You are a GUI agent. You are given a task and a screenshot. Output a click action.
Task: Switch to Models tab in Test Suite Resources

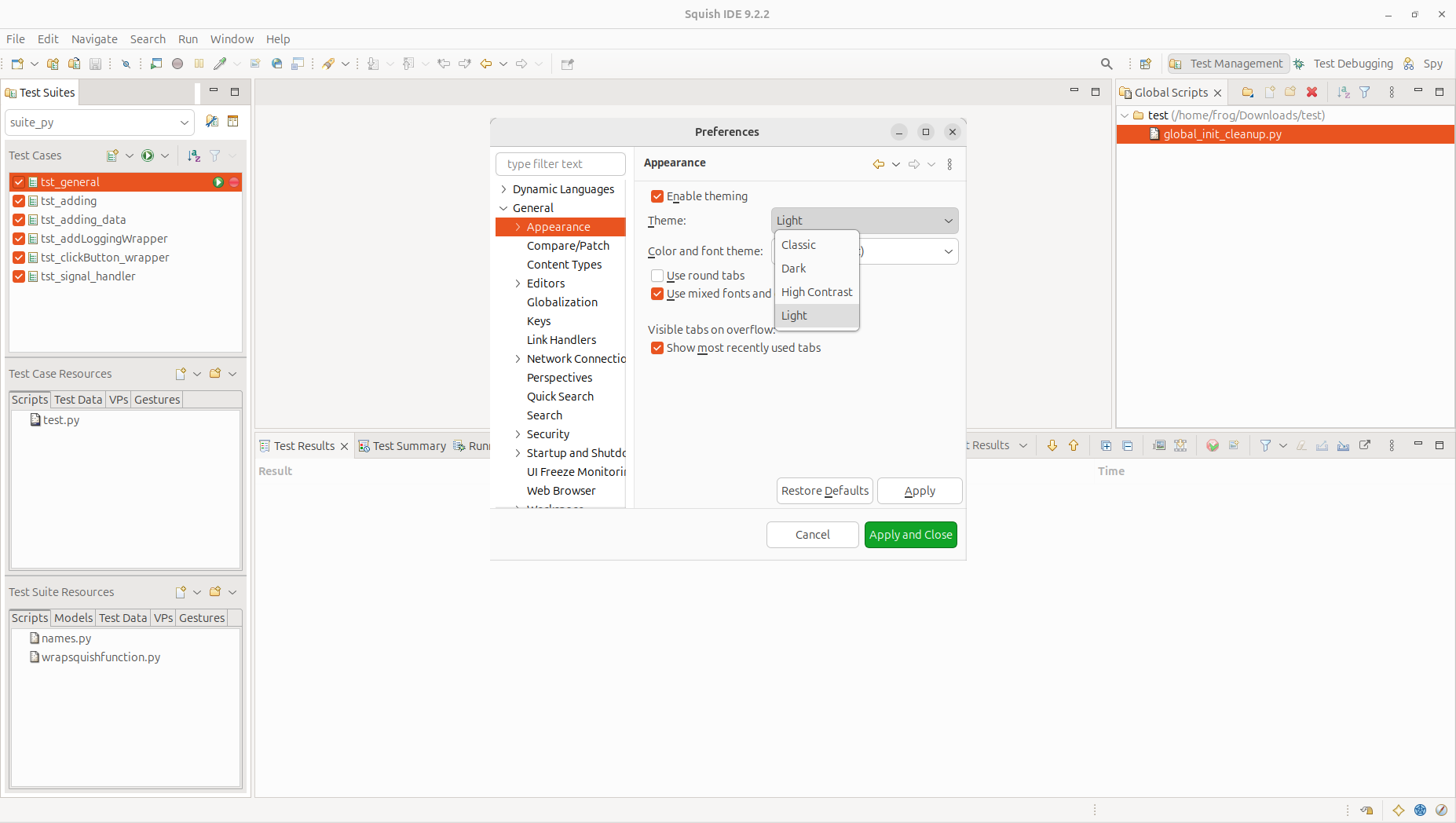[74, 618]
